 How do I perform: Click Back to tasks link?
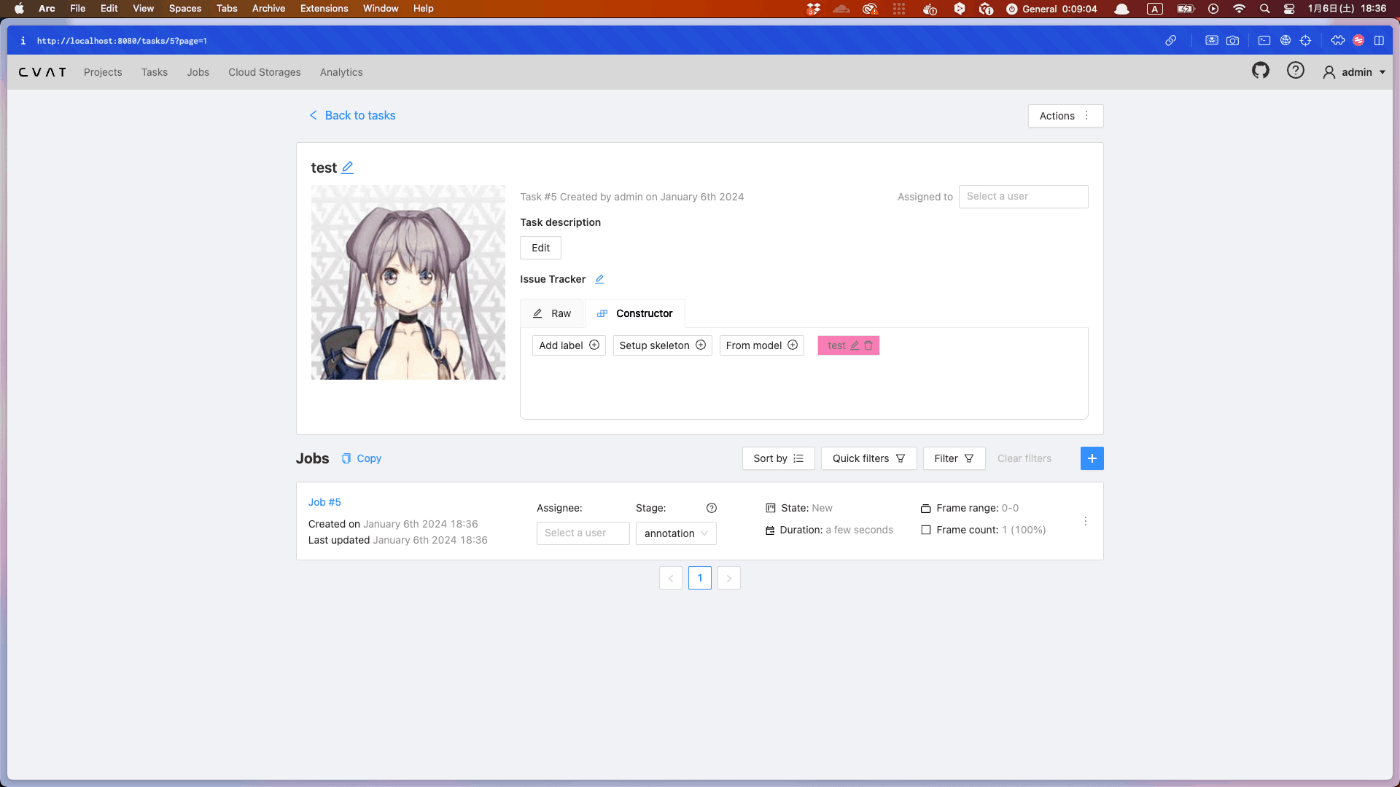coord(352,116)
